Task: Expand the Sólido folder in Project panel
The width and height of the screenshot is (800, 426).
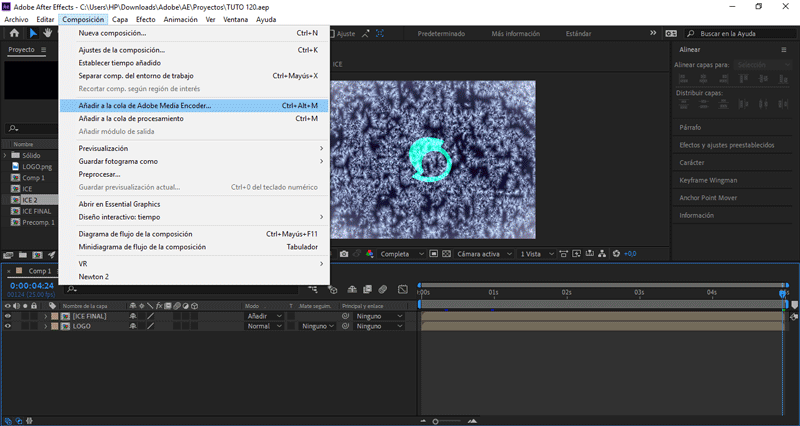Action: pyautogui.click(x=5, y=156)
